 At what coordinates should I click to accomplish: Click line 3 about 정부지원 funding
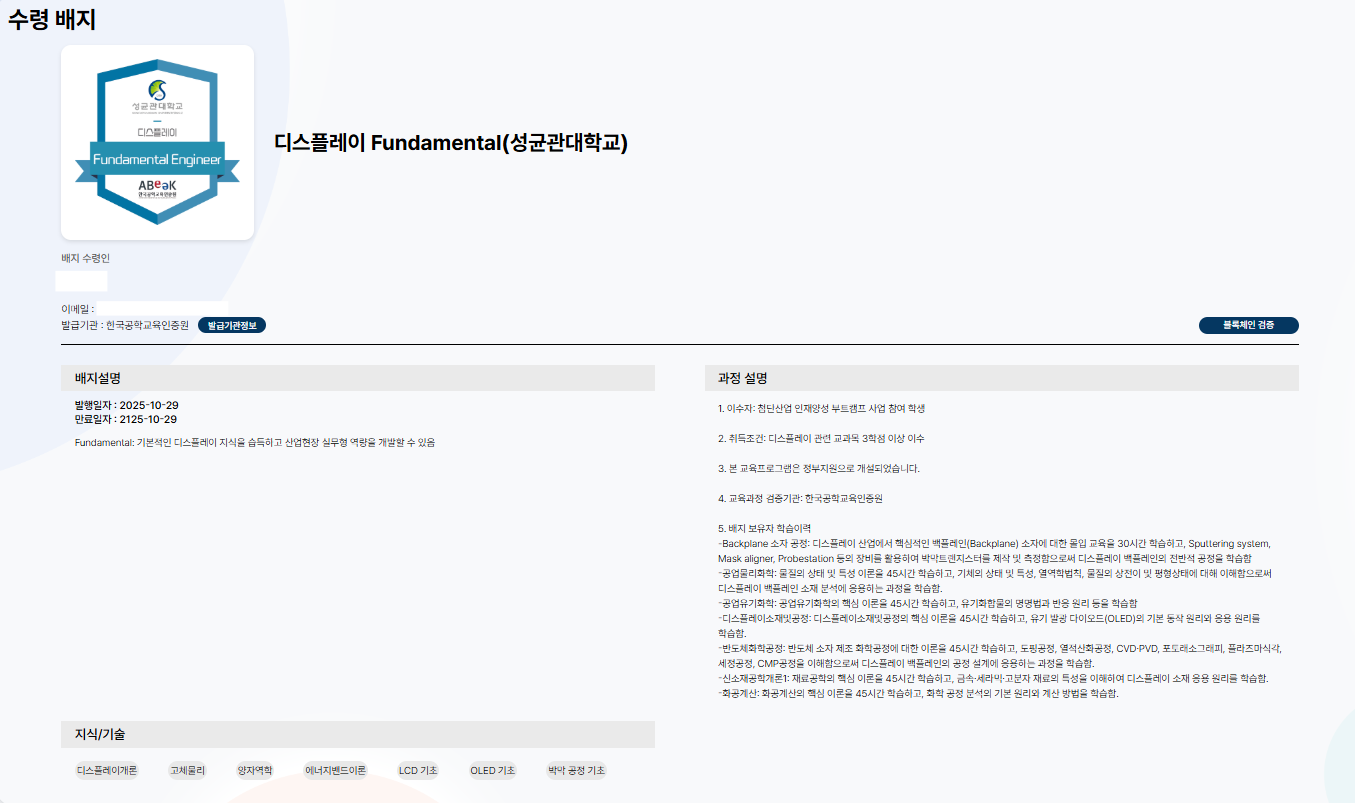pyautogui.click(x=818, y=468)
